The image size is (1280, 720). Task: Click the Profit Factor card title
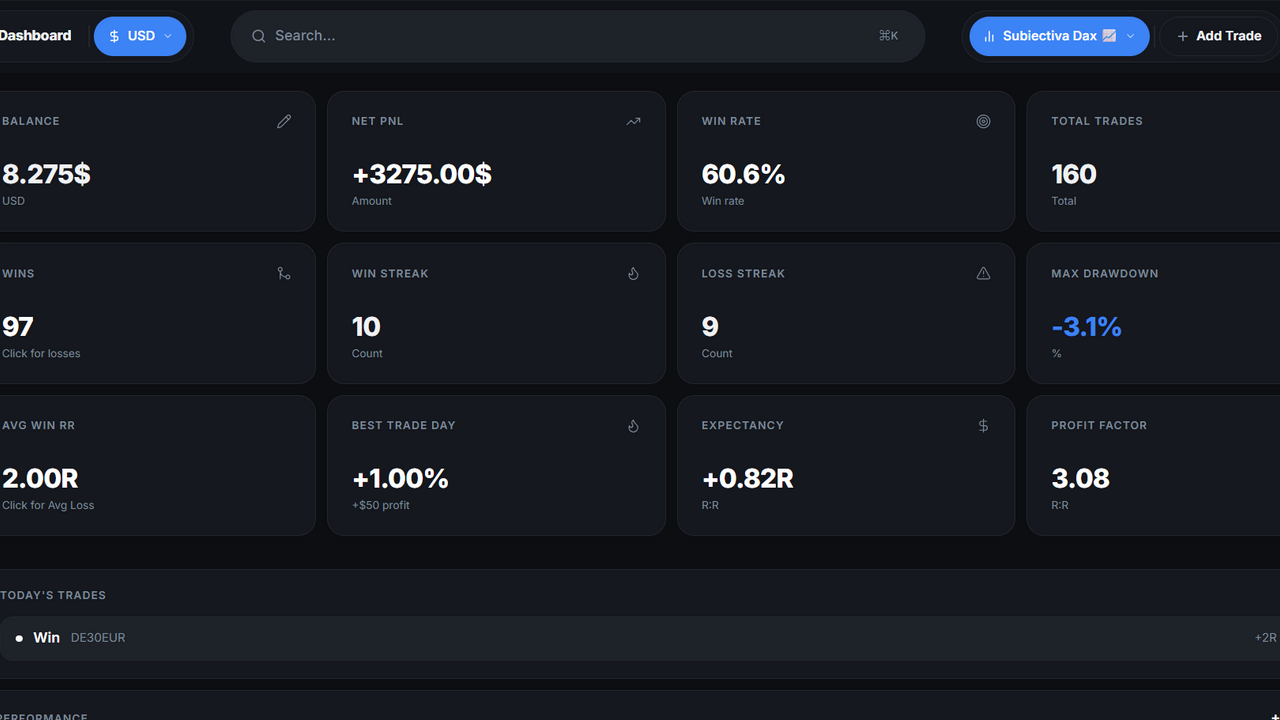tap(1099, 425)
